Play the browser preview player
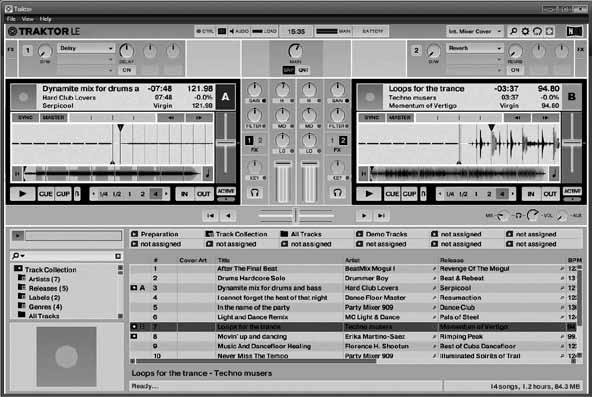The height and width of the screenshot is (397, 592). 17,236
